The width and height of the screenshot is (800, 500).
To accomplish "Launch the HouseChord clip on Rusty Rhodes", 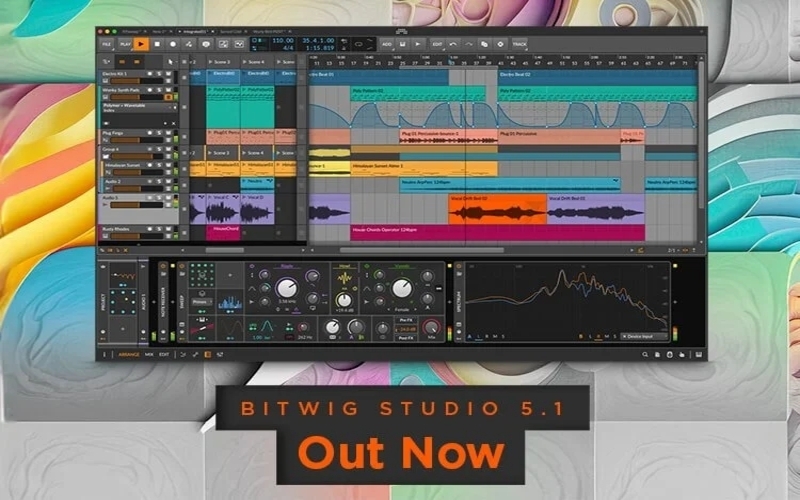I will click(x=223, y=232).
